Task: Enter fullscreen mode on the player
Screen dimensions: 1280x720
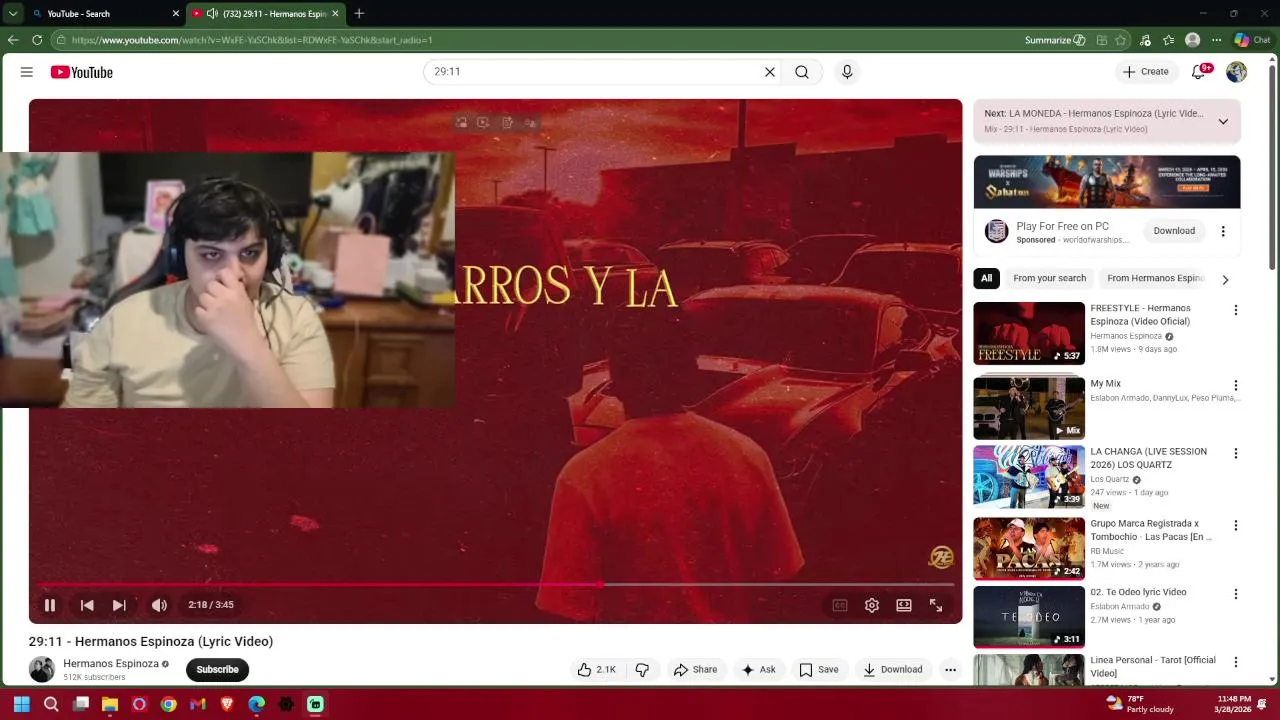Action: coord(936,605)
